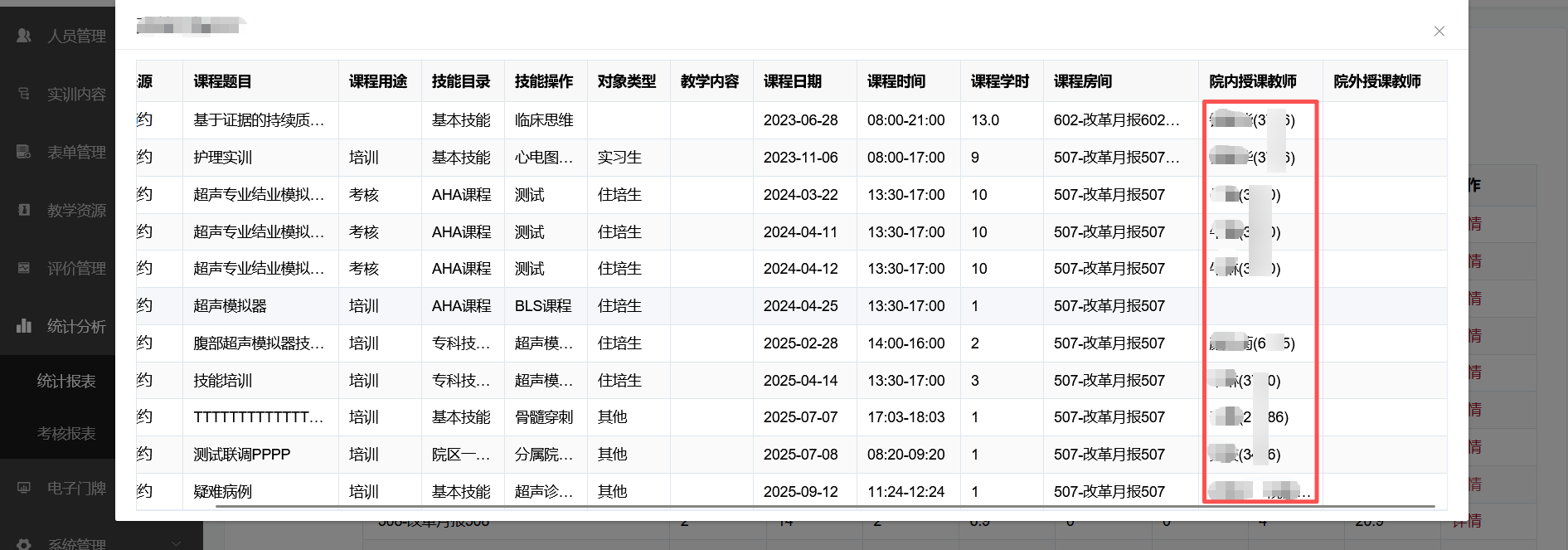Click the 电子门牌 sidebar icon
The image size is (1568, 550).
[24, 488]
